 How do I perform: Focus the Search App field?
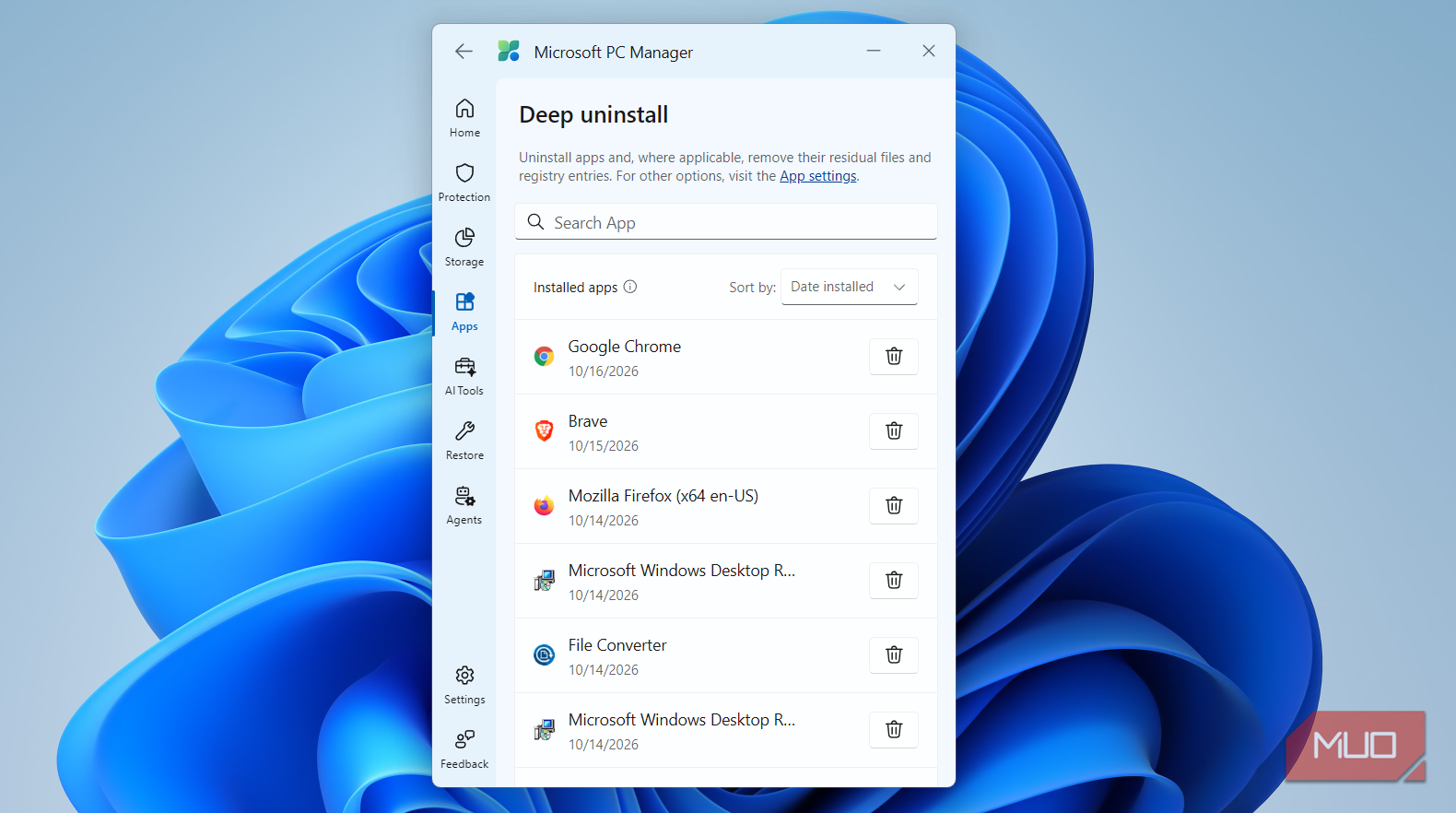click(726, 222)
